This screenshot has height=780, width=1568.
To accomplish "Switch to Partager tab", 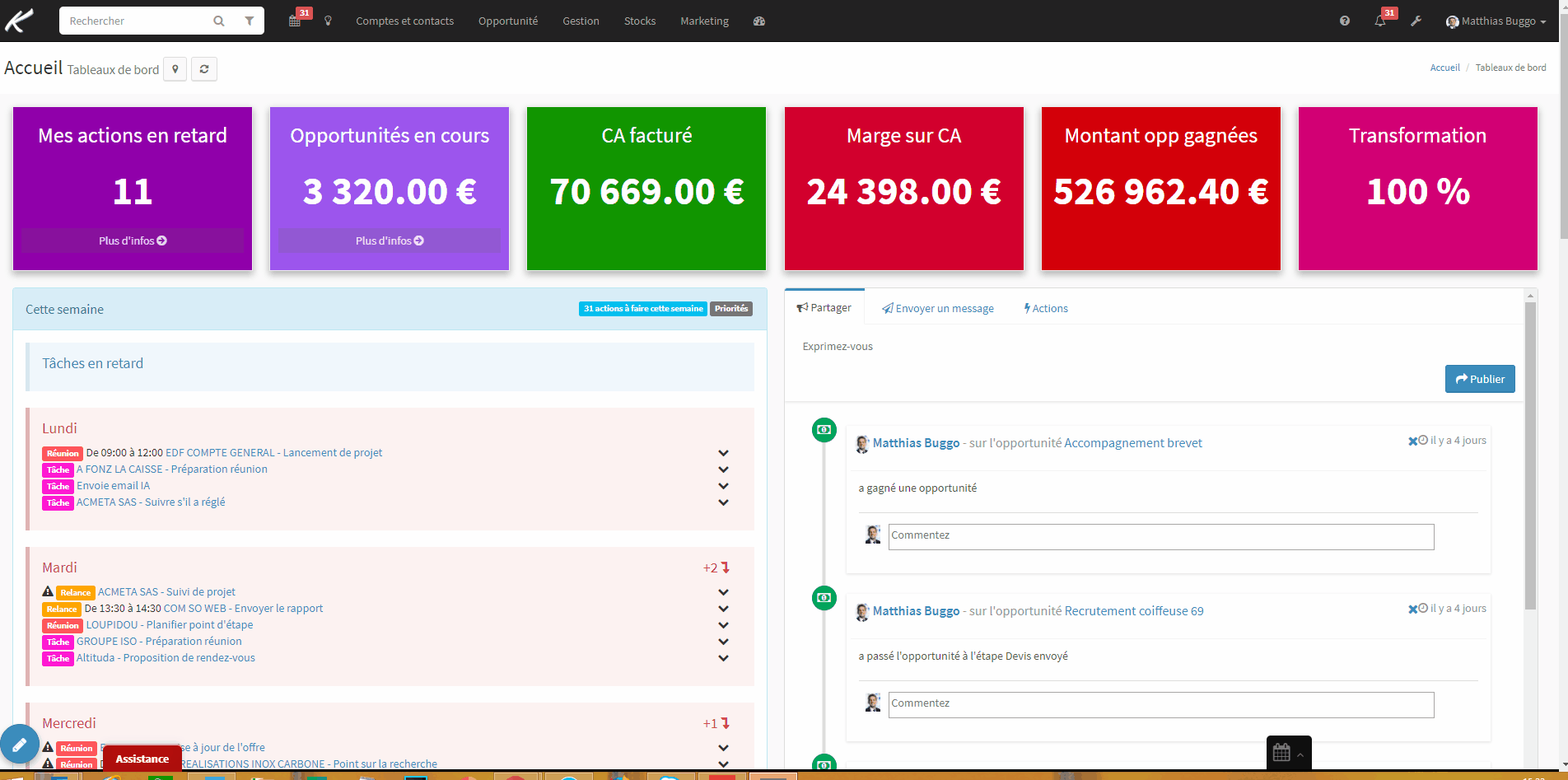I will pos(824,307).
